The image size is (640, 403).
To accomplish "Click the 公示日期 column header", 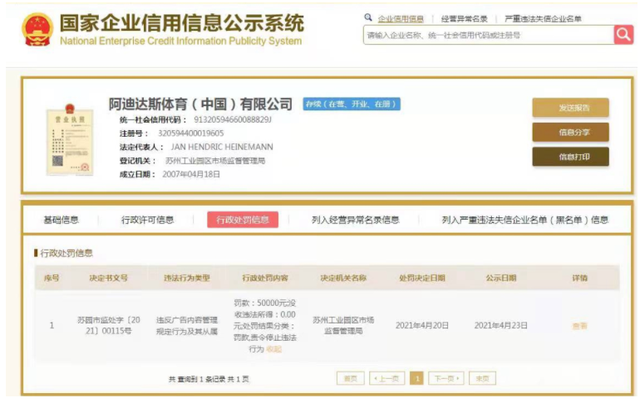I will point(501,278).
